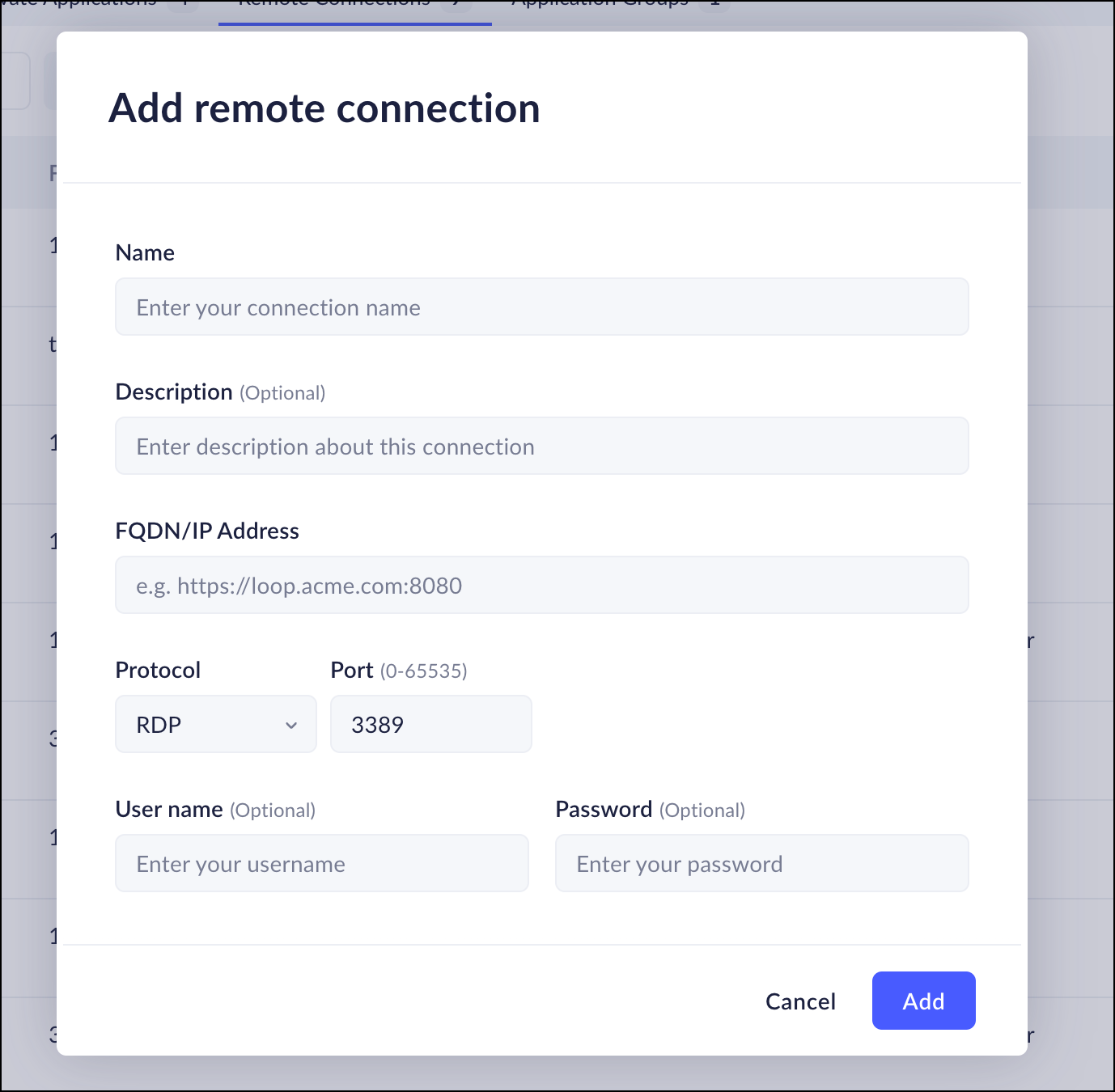Focus the Description text field
1115x1092 pixels.
coord(541,447)
